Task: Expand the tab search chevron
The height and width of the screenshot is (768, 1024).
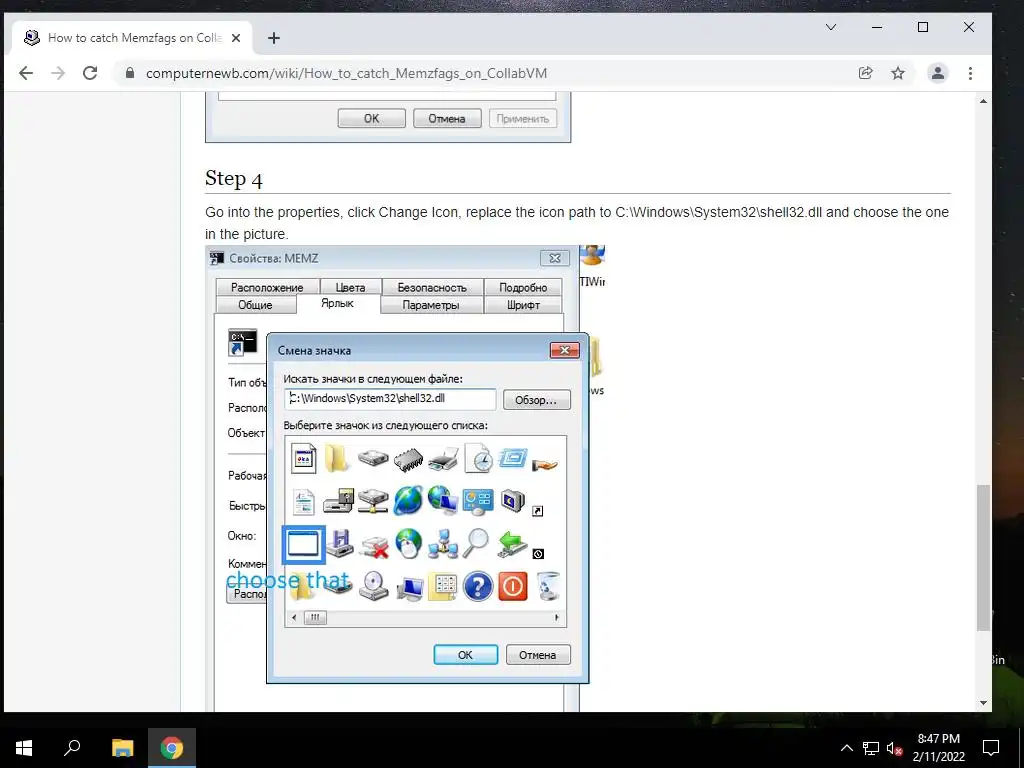Action: click(x=831, y=27)
